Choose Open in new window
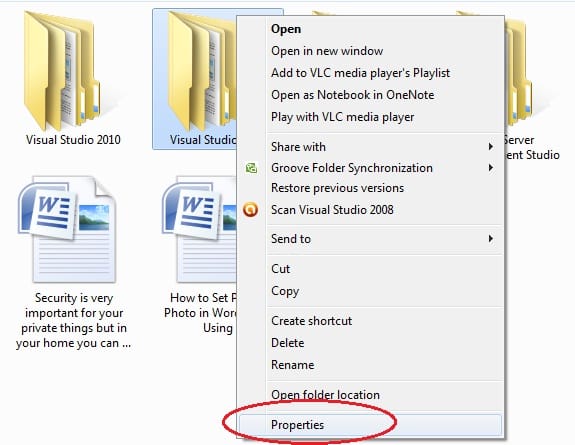Viewport: 575px width, 445px height. tap(371, 51)
